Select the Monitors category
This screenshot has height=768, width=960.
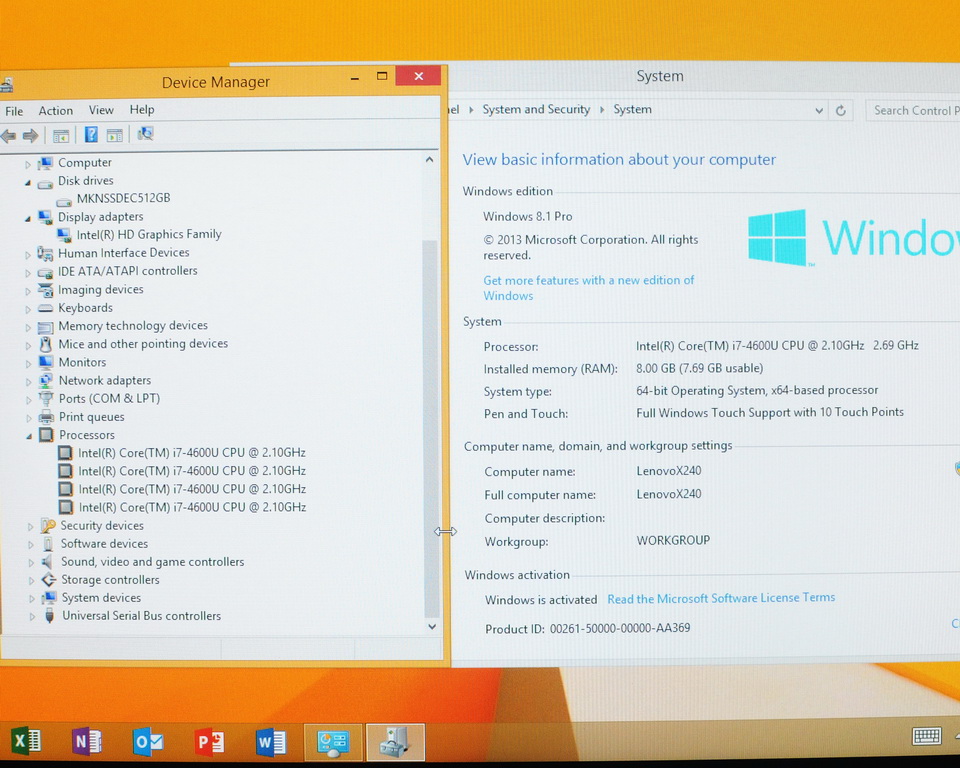[82, 362]
